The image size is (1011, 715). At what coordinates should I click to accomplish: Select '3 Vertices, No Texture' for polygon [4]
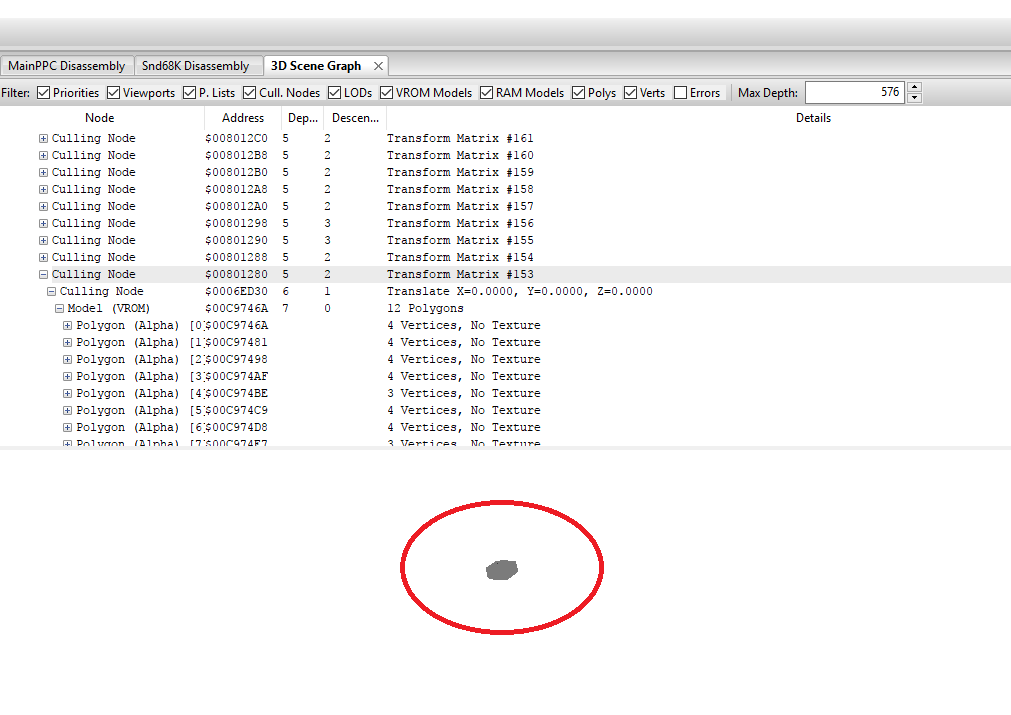coord(464,393)
